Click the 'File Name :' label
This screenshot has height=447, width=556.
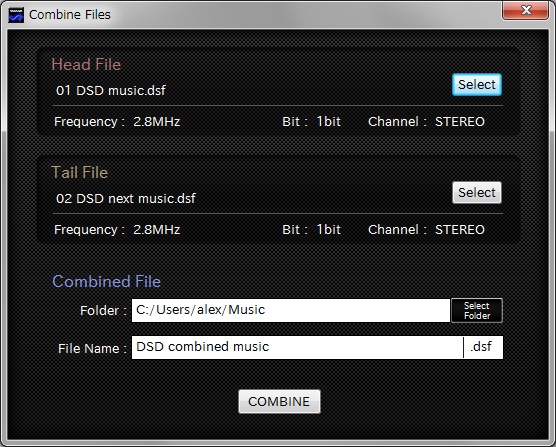coord(92,348)
